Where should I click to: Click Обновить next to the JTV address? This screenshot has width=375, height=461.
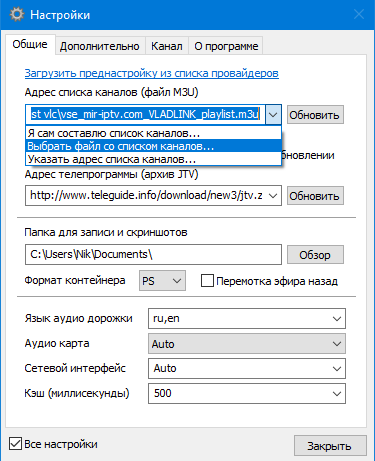(x=315, y=196)
